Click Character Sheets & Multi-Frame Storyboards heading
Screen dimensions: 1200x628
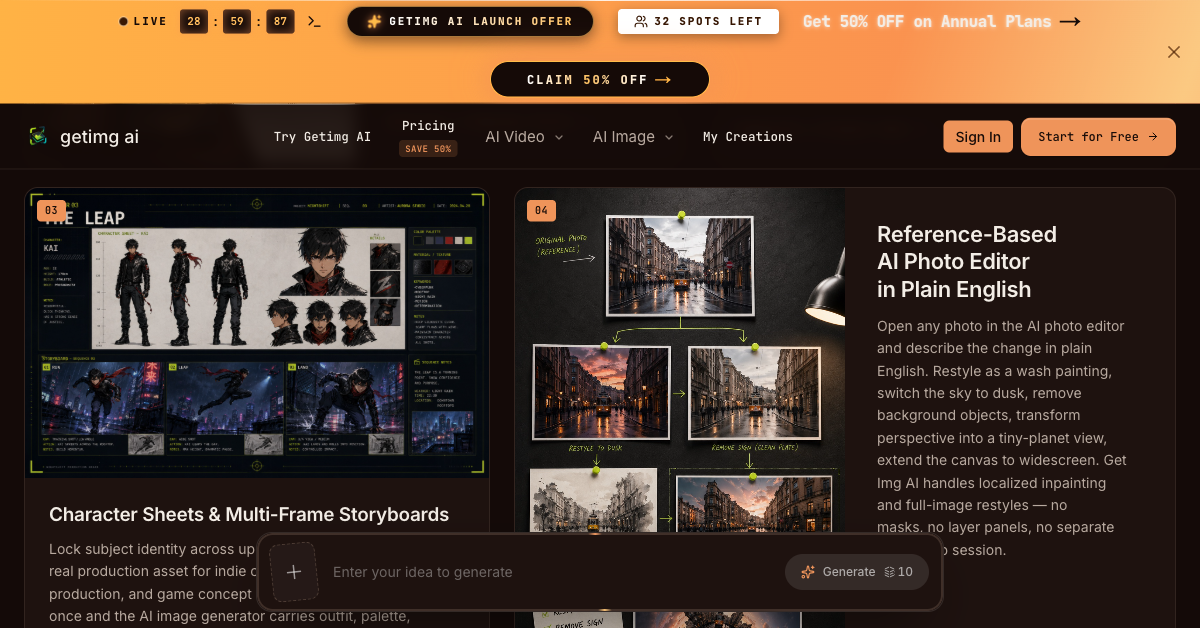(x=249, y=514)
